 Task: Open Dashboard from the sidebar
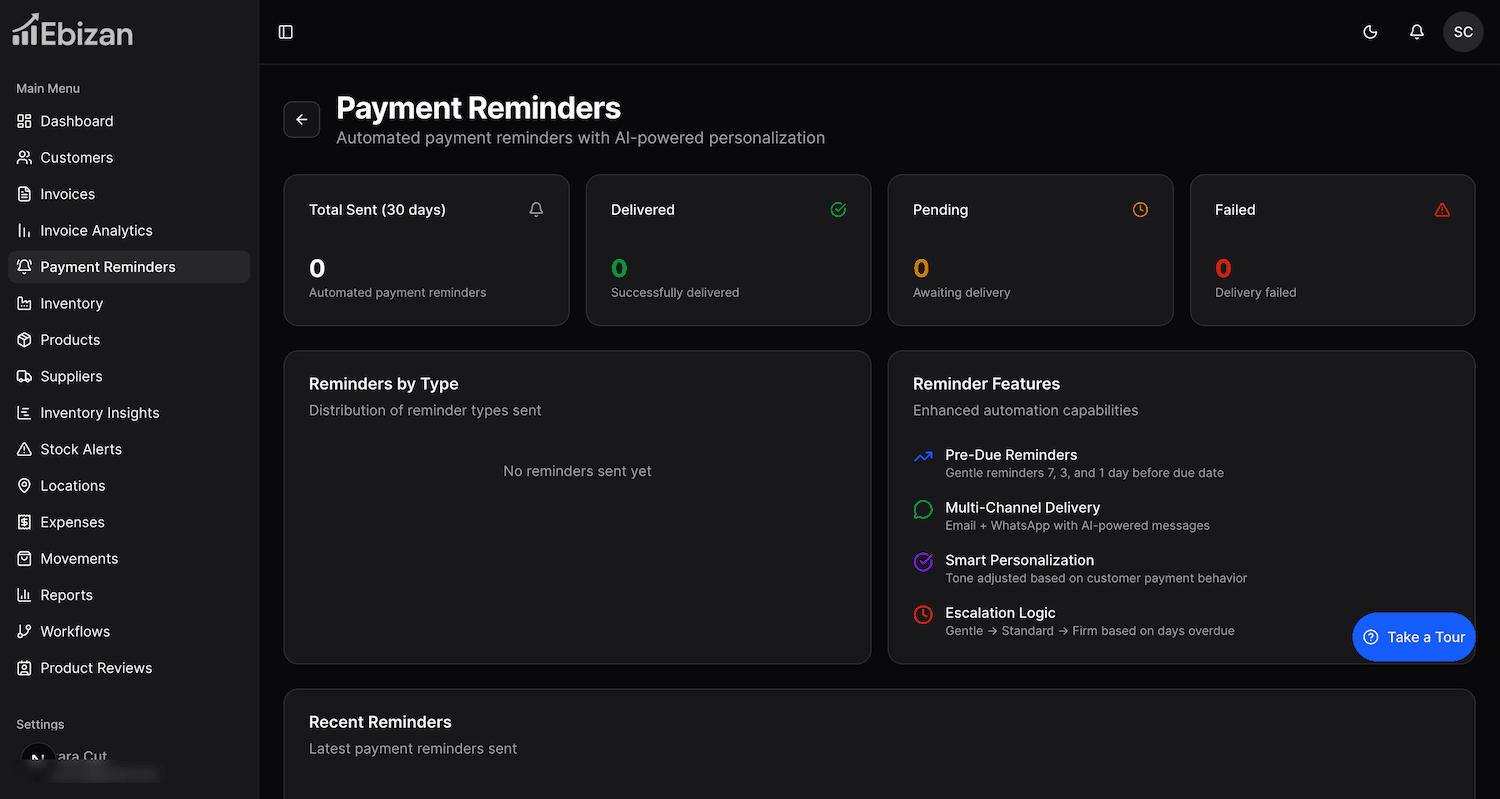pyautogui.click(x=77, y=121)
